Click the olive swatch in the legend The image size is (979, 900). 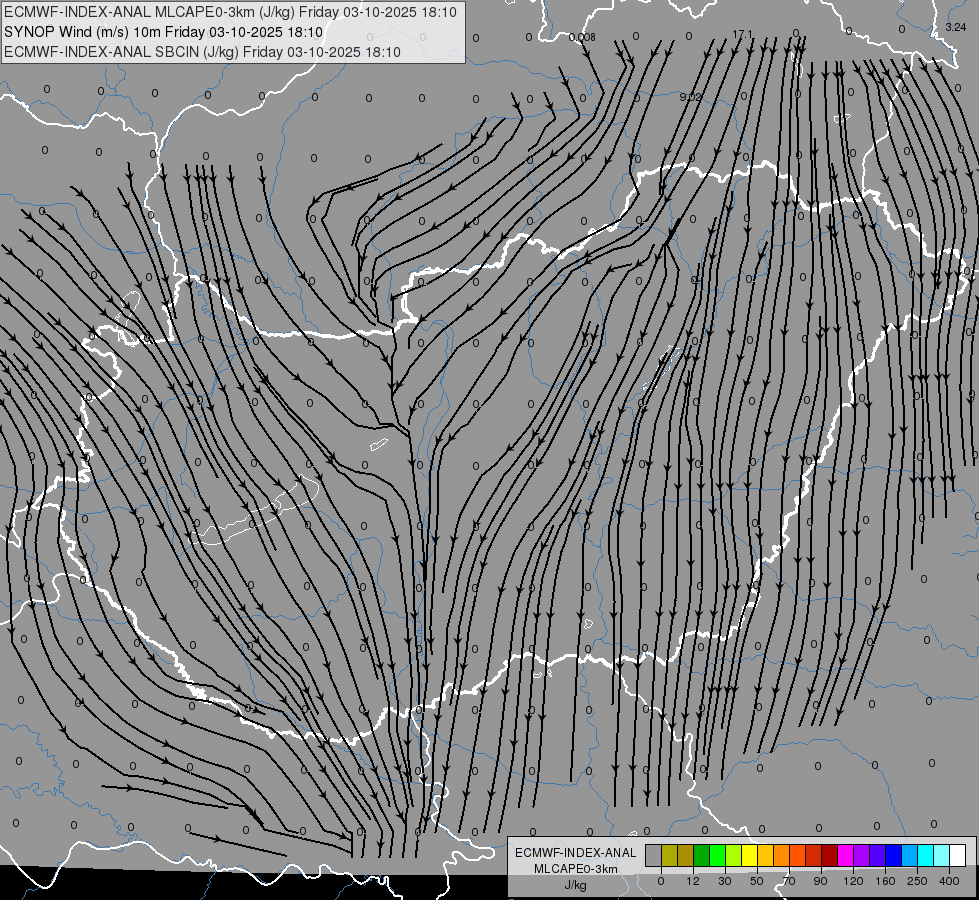tap(669, 856)
